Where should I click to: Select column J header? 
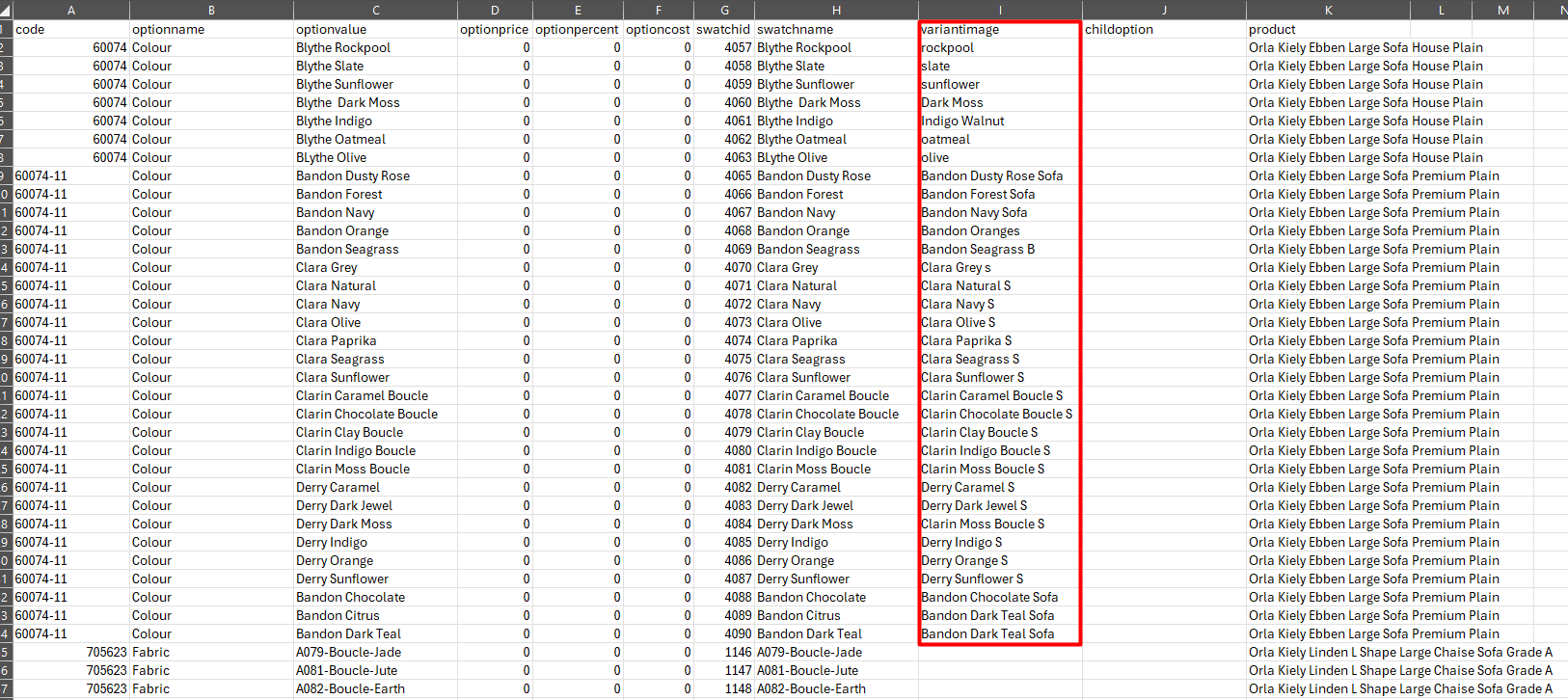point(1164,10)
